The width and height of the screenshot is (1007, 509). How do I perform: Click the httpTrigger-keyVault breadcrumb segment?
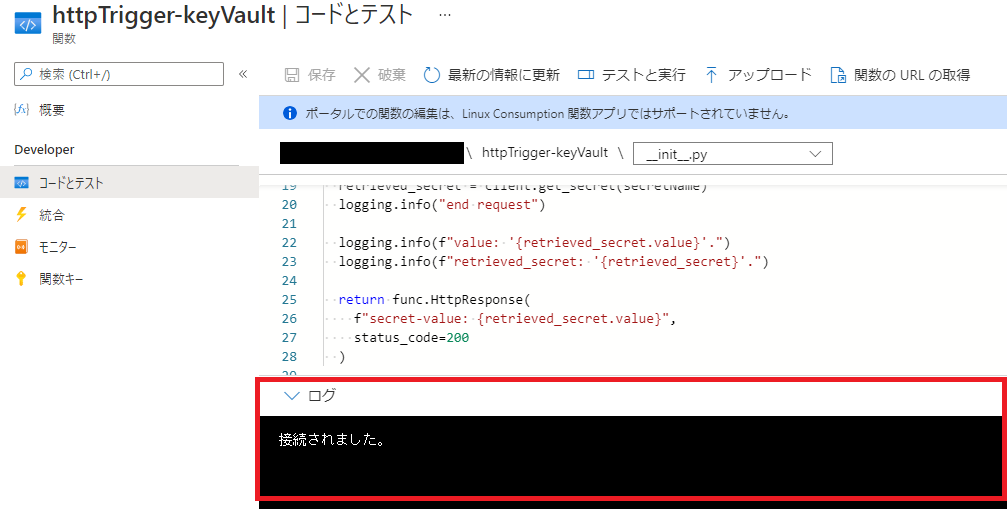click(x=545, y=153)
